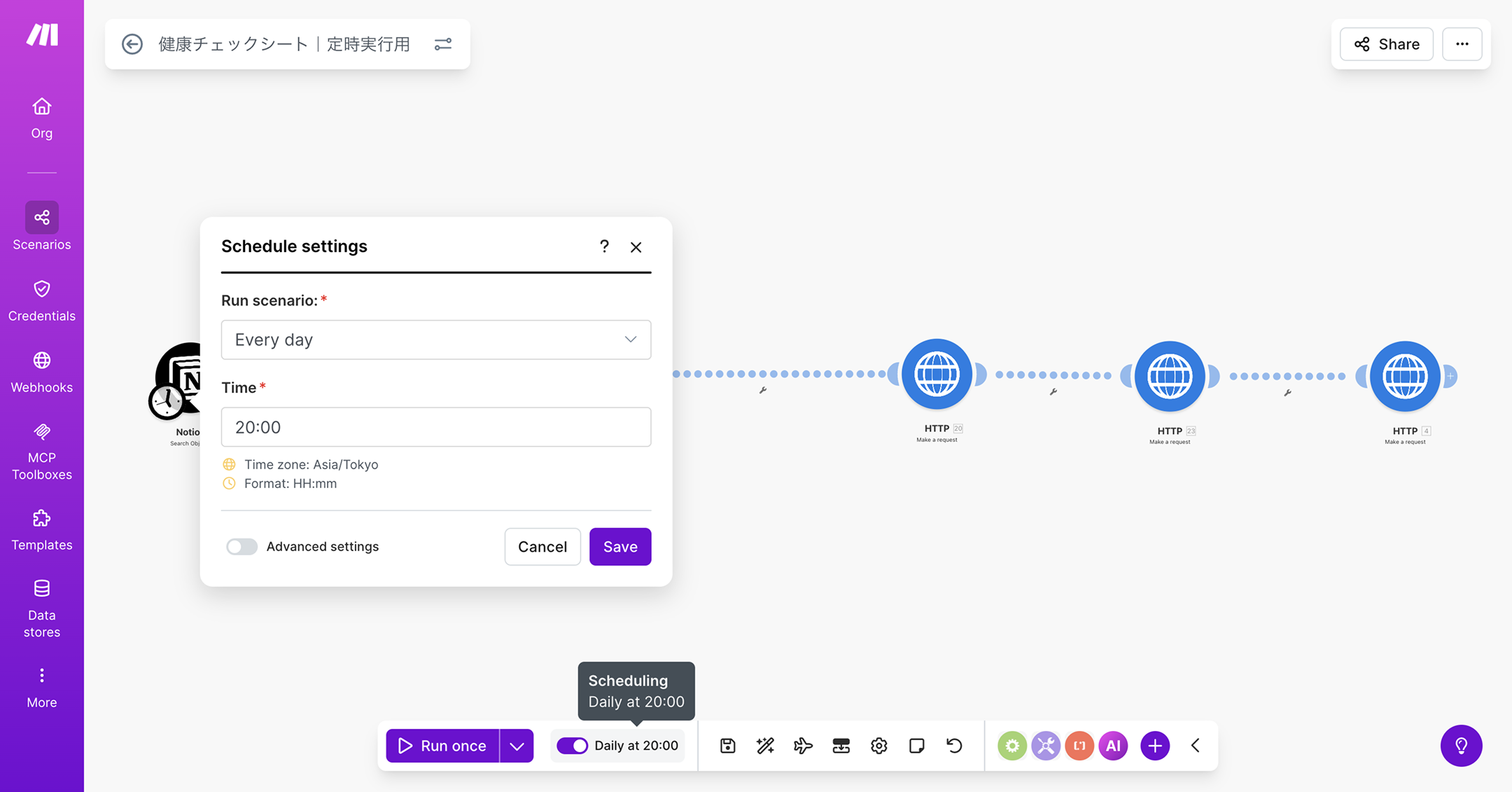
Task: Click the notes sticky icon
Action: coord(916,746)
